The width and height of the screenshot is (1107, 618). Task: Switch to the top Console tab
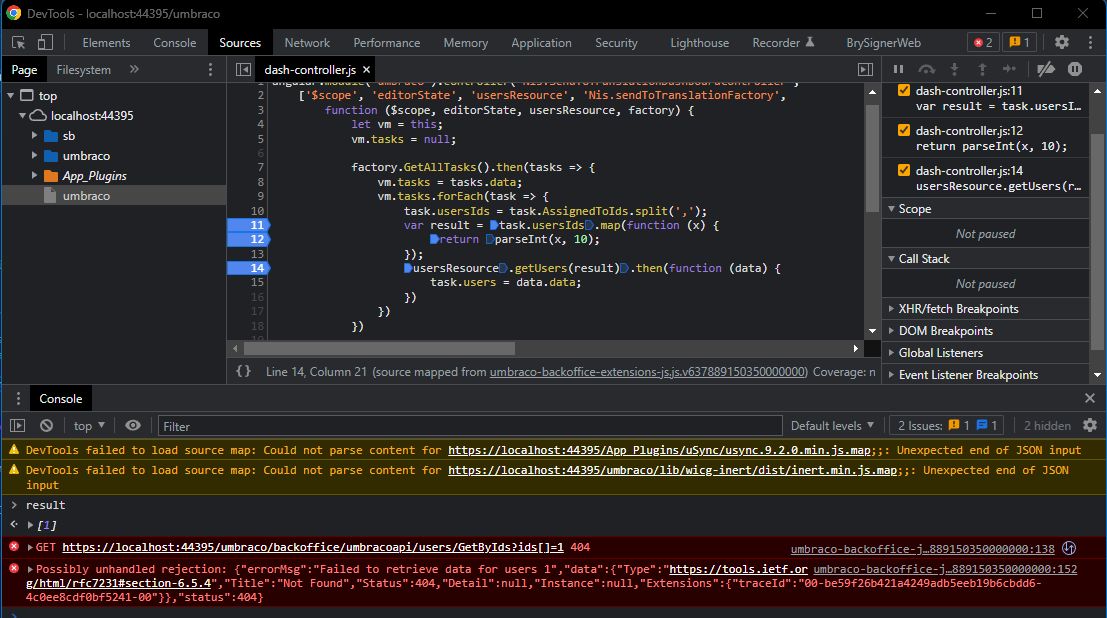(174, 42)
